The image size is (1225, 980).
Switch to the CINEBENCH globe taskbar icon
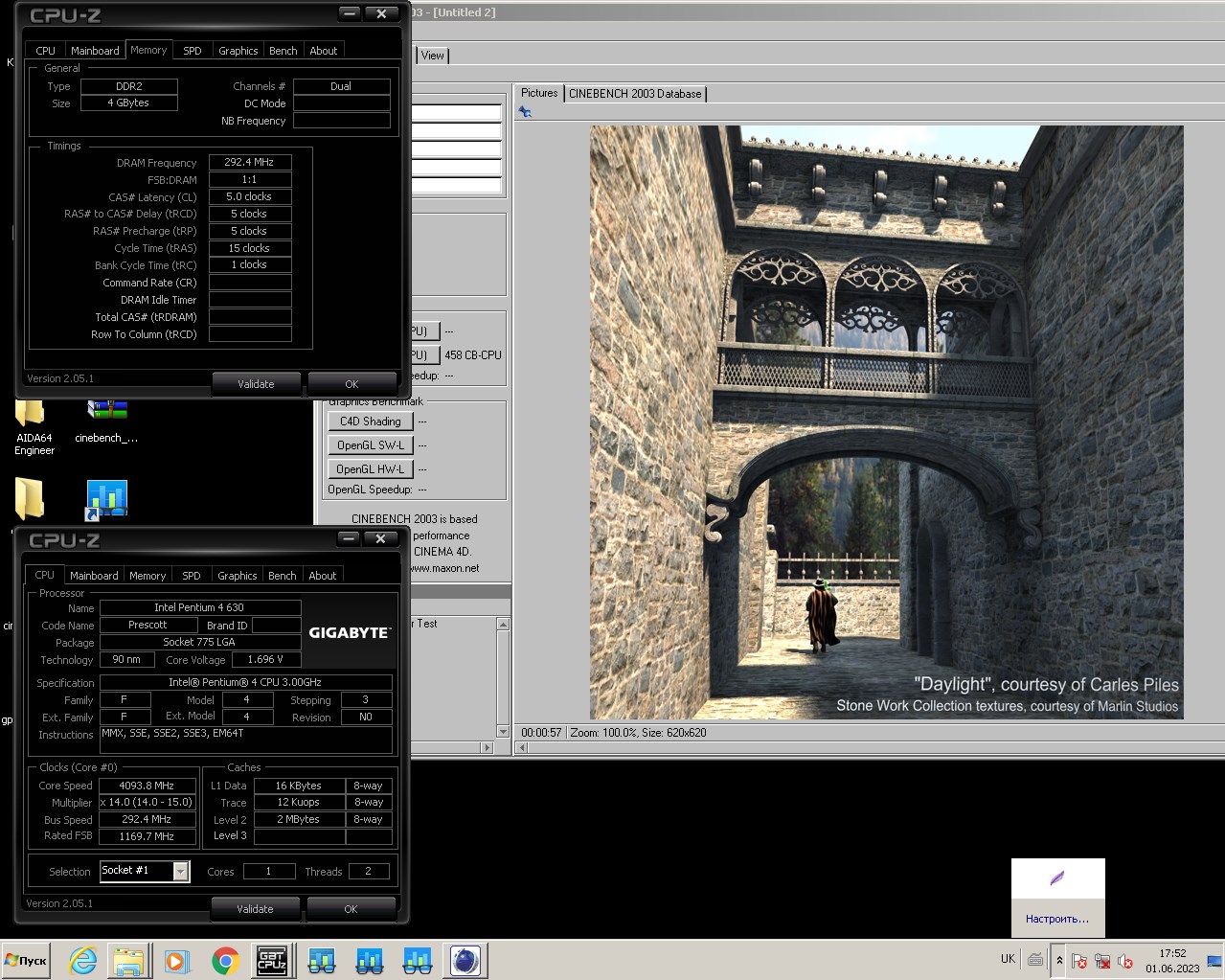pyautogui.click(x=465, y=960)
